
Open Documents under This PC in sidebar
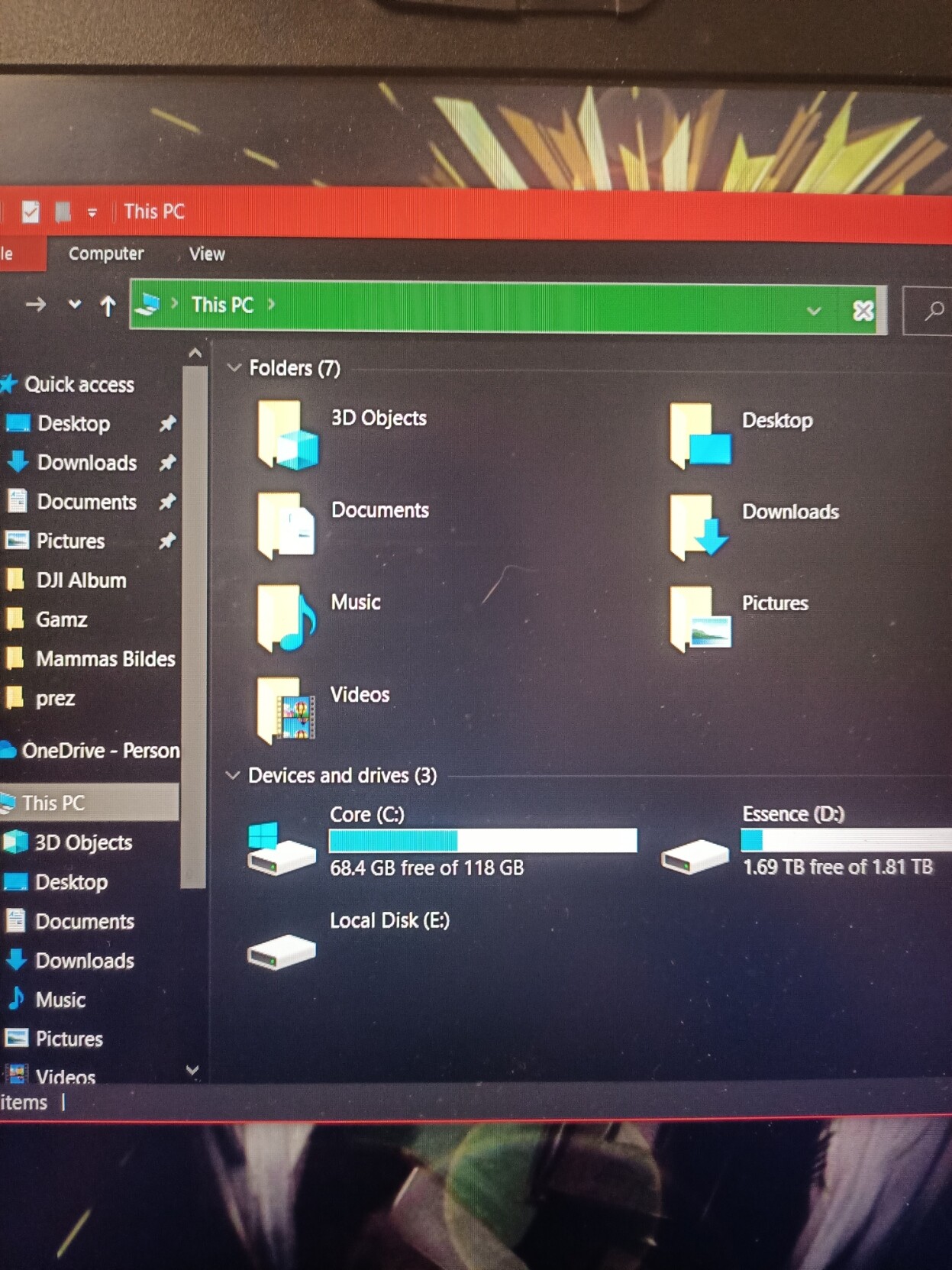coord(85,921)
